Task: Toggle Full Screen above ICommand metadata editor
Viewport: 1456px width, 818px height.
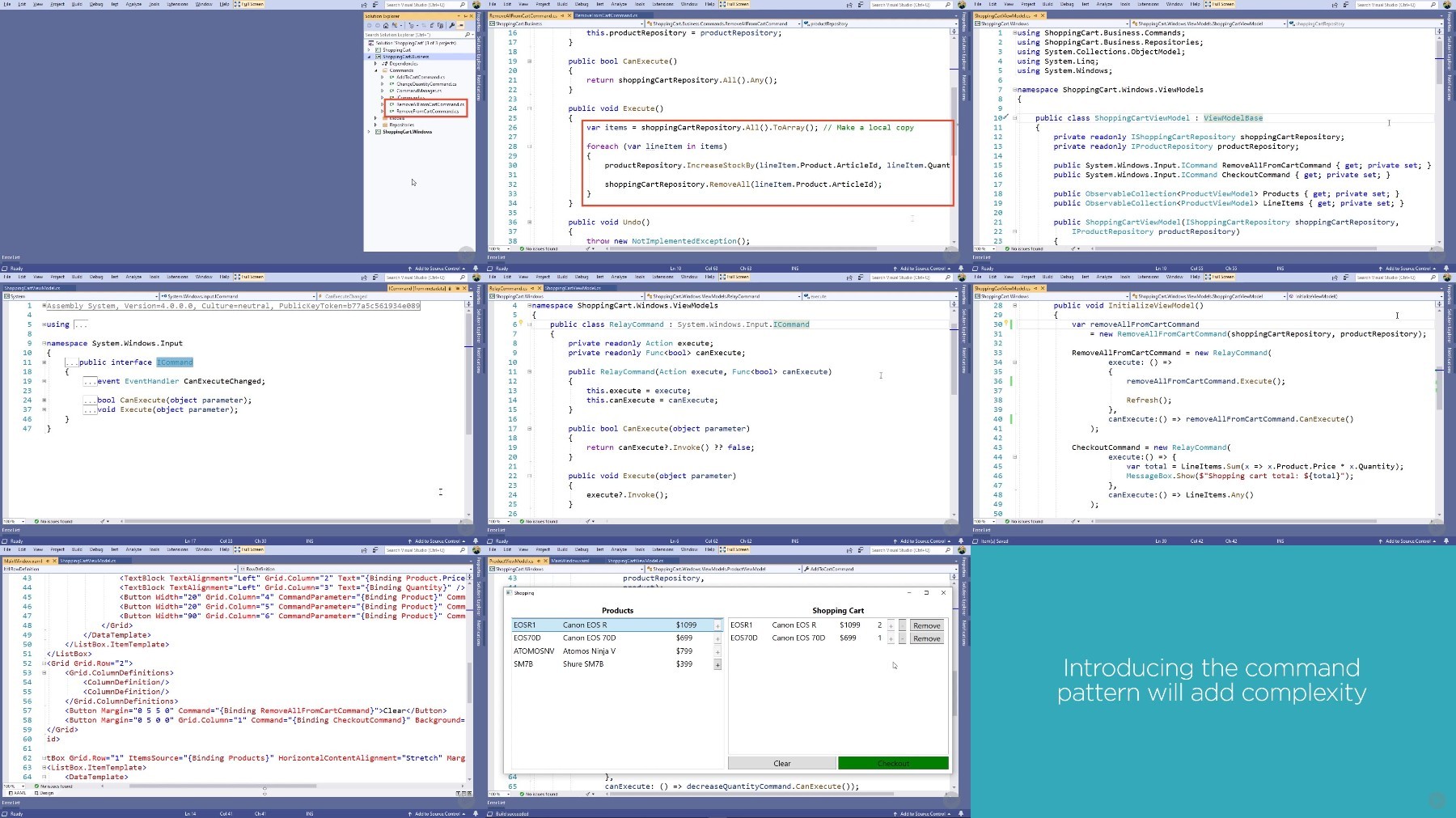Action: (249, 277)
